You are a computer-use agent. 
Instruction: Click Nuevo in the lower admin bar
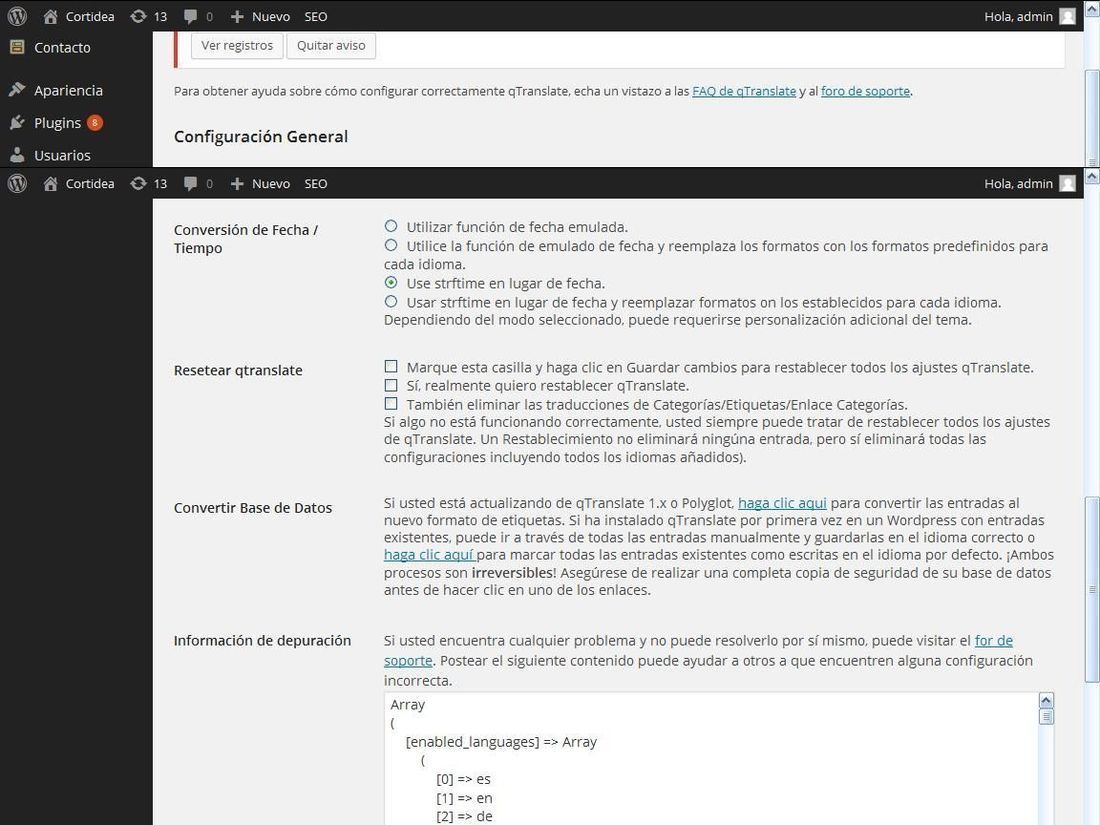click(x=271, y=183)
